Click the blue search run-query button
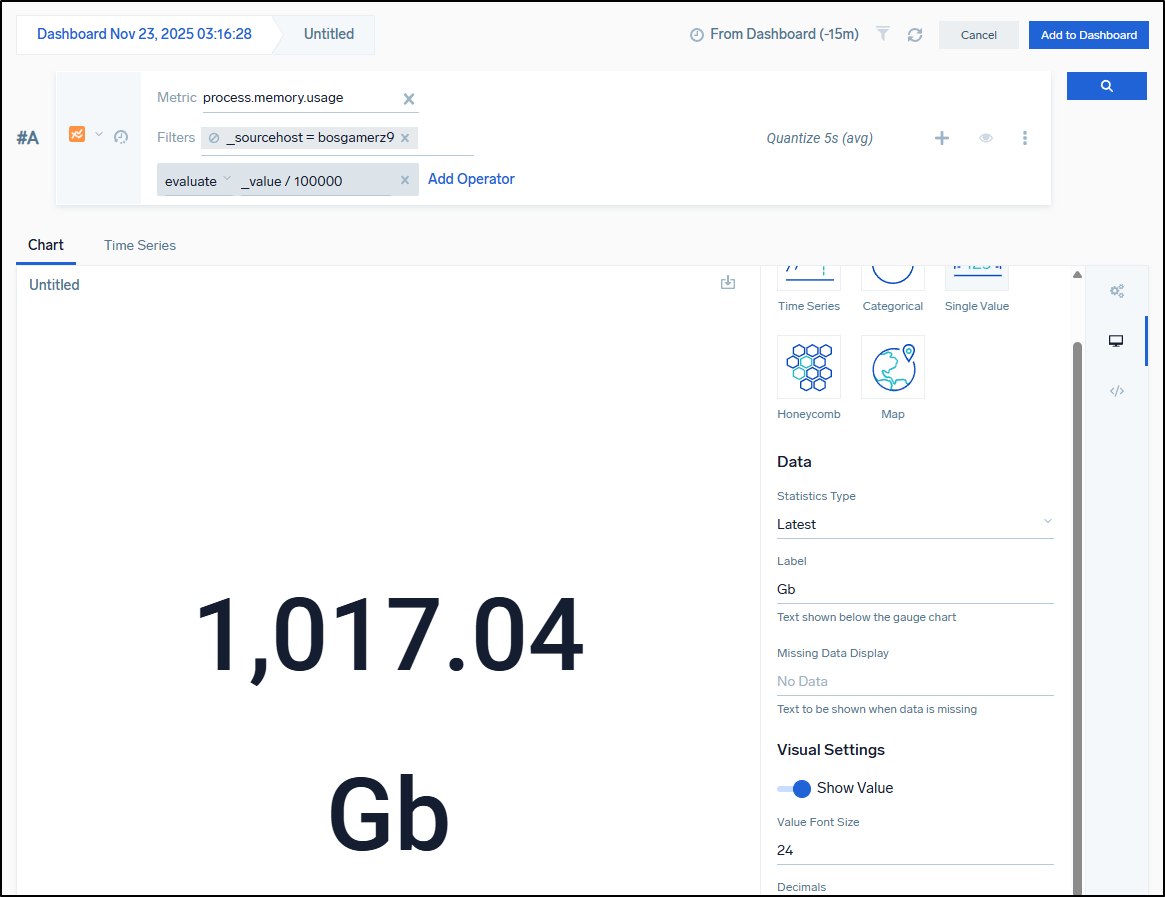This screenshot has height=897, width=1165. click(x=1106, y=86)
